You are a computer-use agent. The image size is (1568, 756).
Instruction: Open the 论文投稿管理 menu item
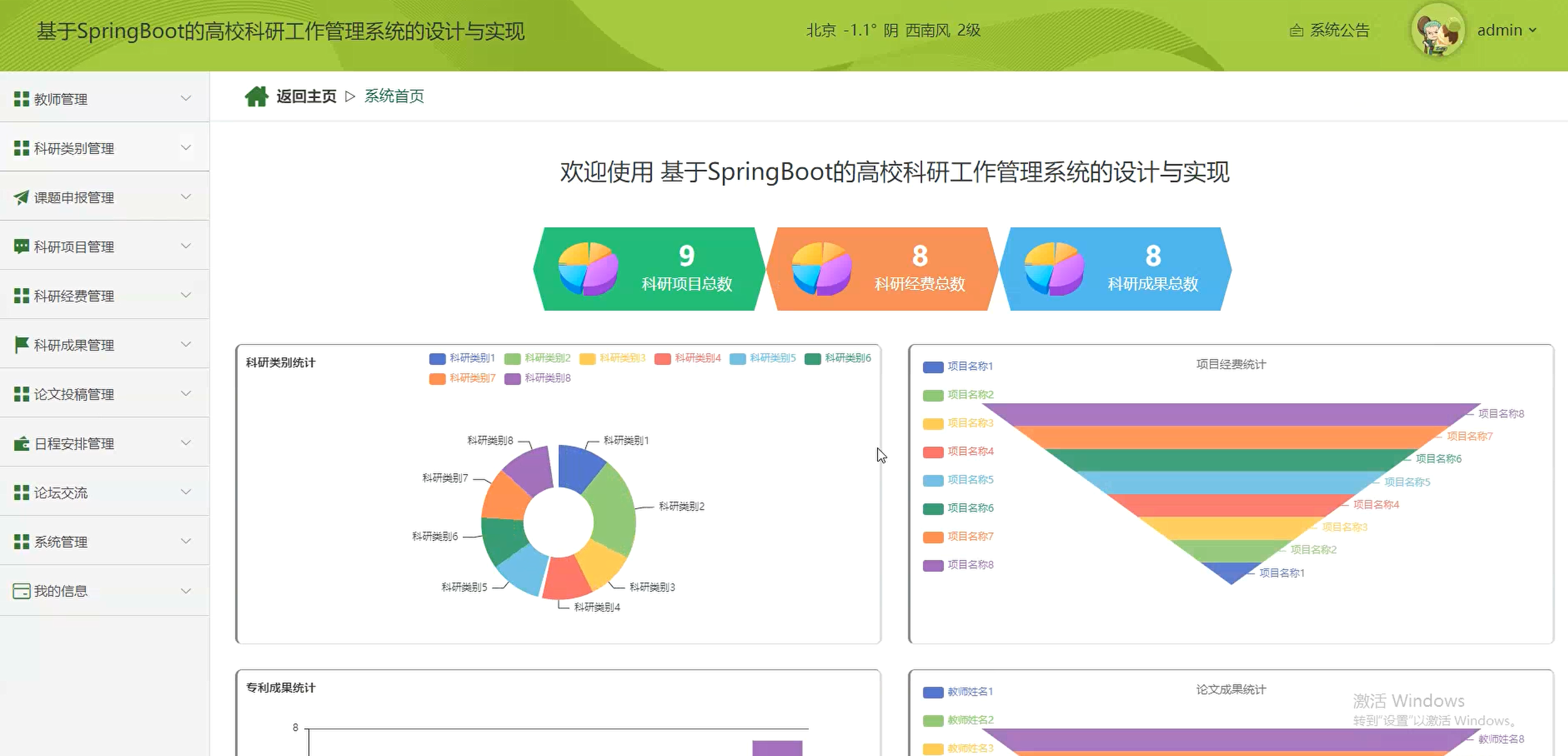click(105, 394)
